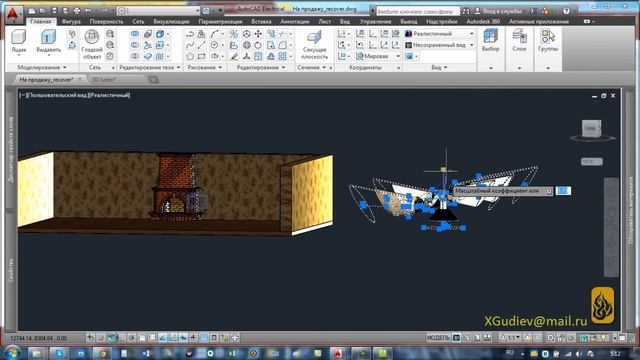Undo the last action with the Undo arrow
The height and width of the screenshot is (360, 640).
click(x=88, y=11)
